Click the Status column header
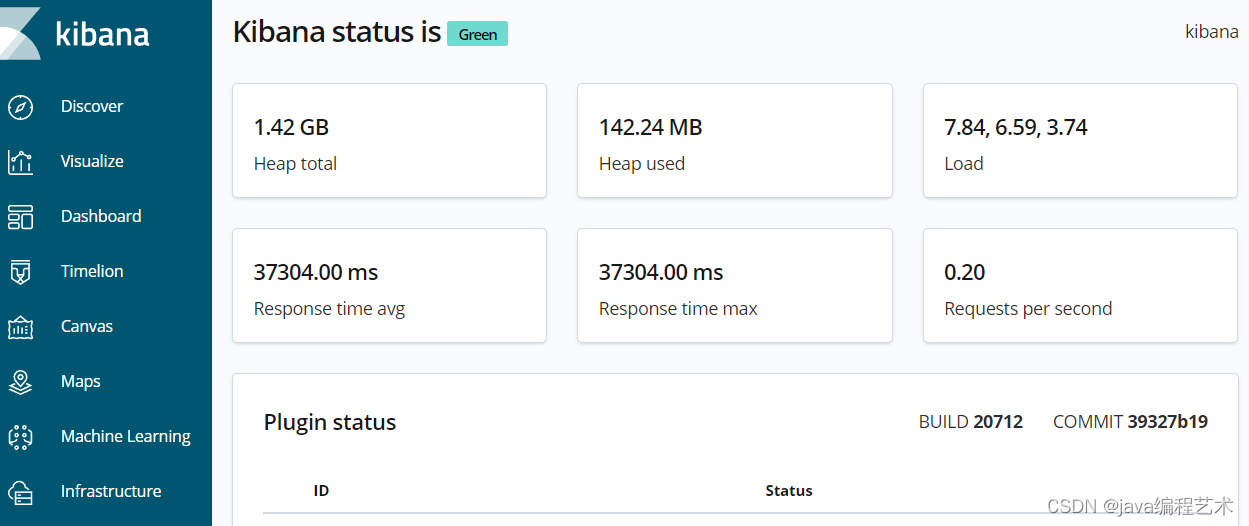The width and height of the screenshot is (1249, 526). coord(789,491)
